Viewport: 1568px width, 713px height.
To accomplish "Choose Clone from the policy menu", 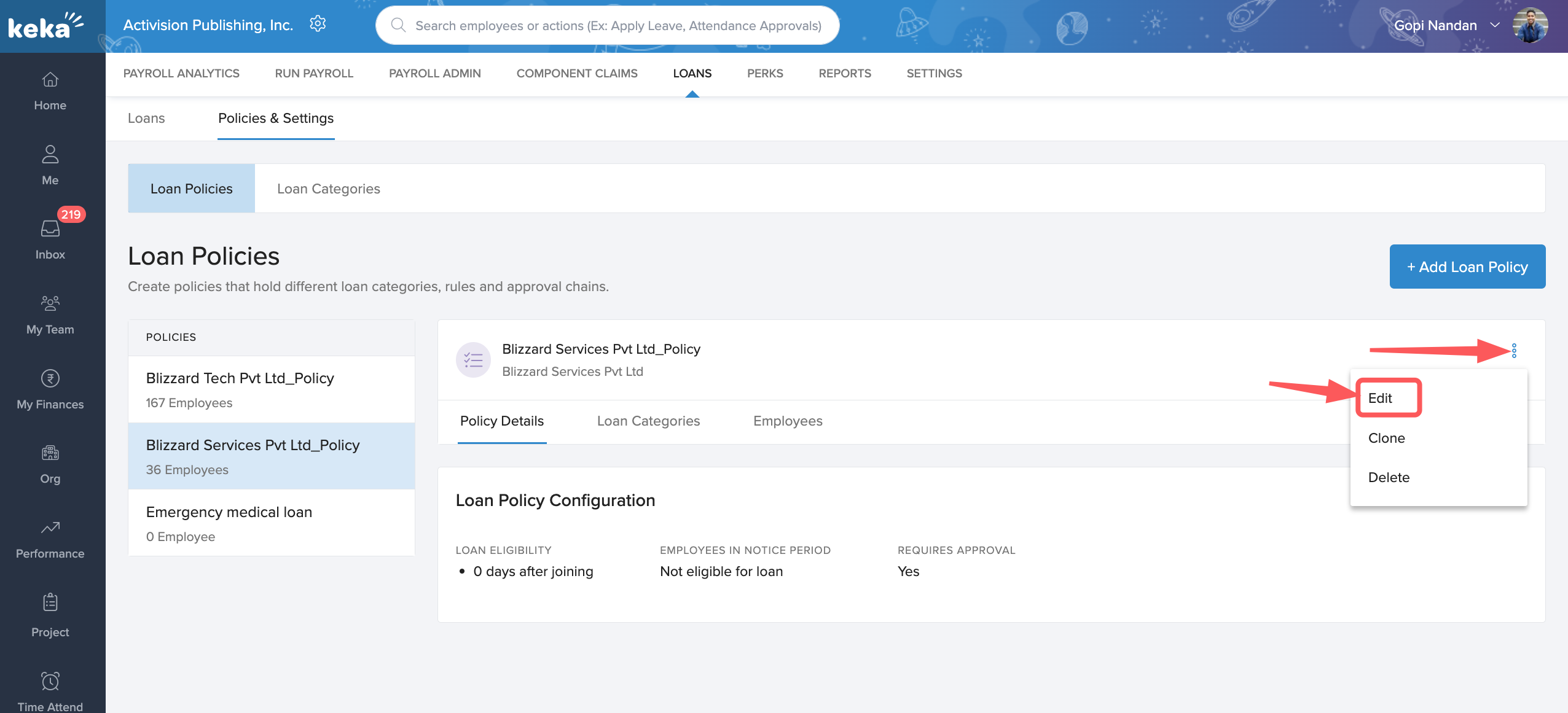I will click(x=1387, y=438).
